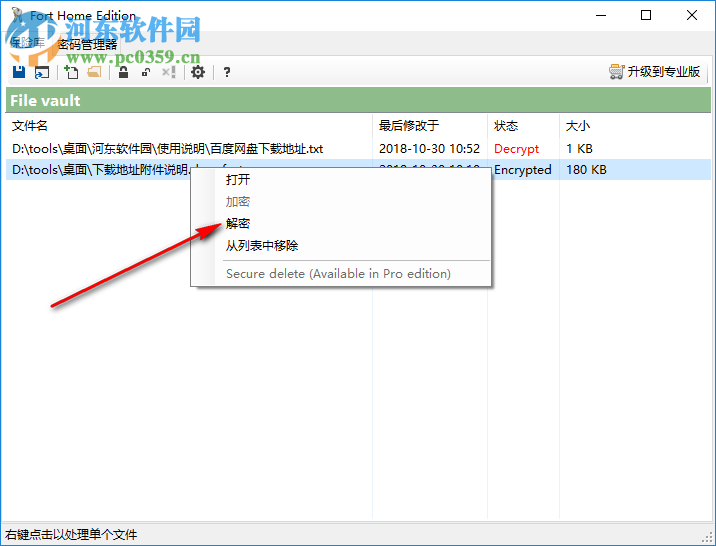Click the shopping cart upgrade icon
Image resolution: width=716 pixels, height=546 pixels.
616,72
